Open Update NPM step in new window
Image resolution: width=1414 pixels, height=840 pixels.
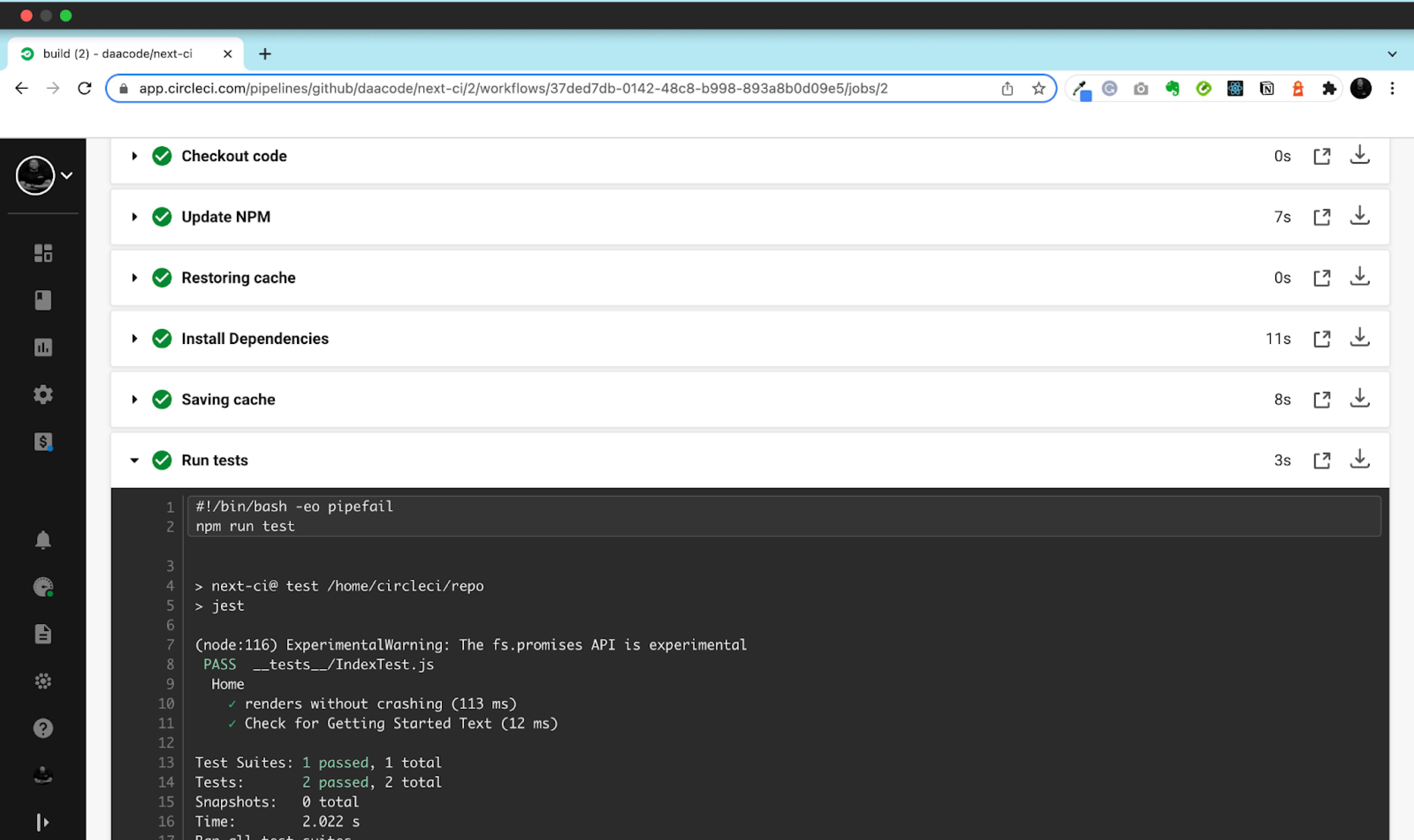click(1323, 216)
